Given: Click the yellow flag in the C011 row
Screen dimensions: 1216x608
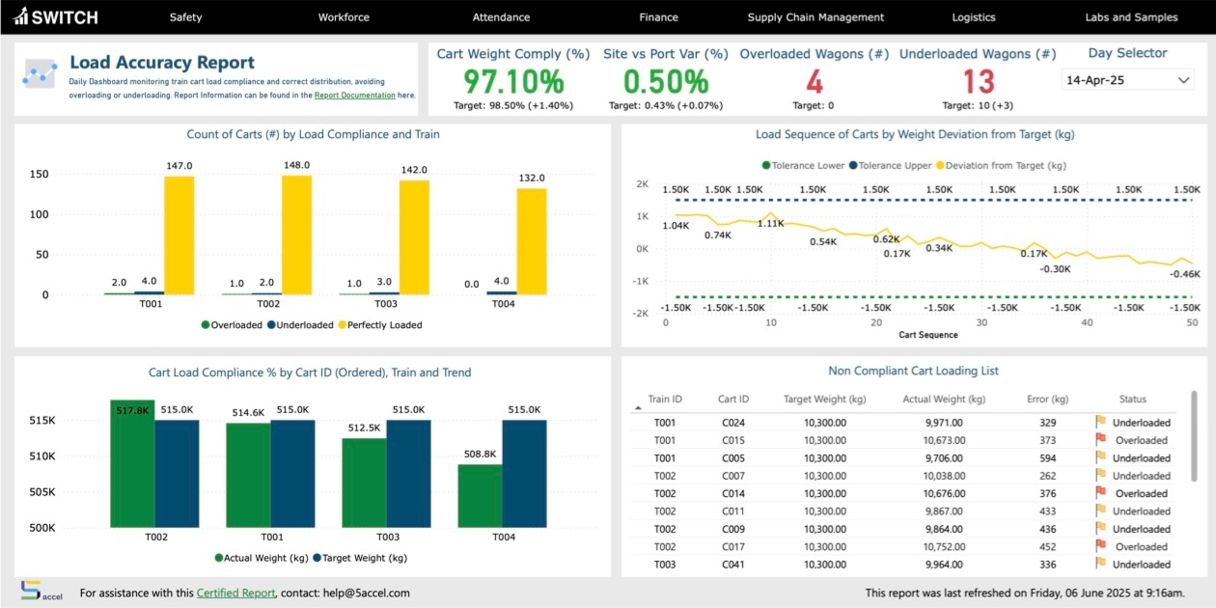Looking at the screenshot, I should (1100, 511).
